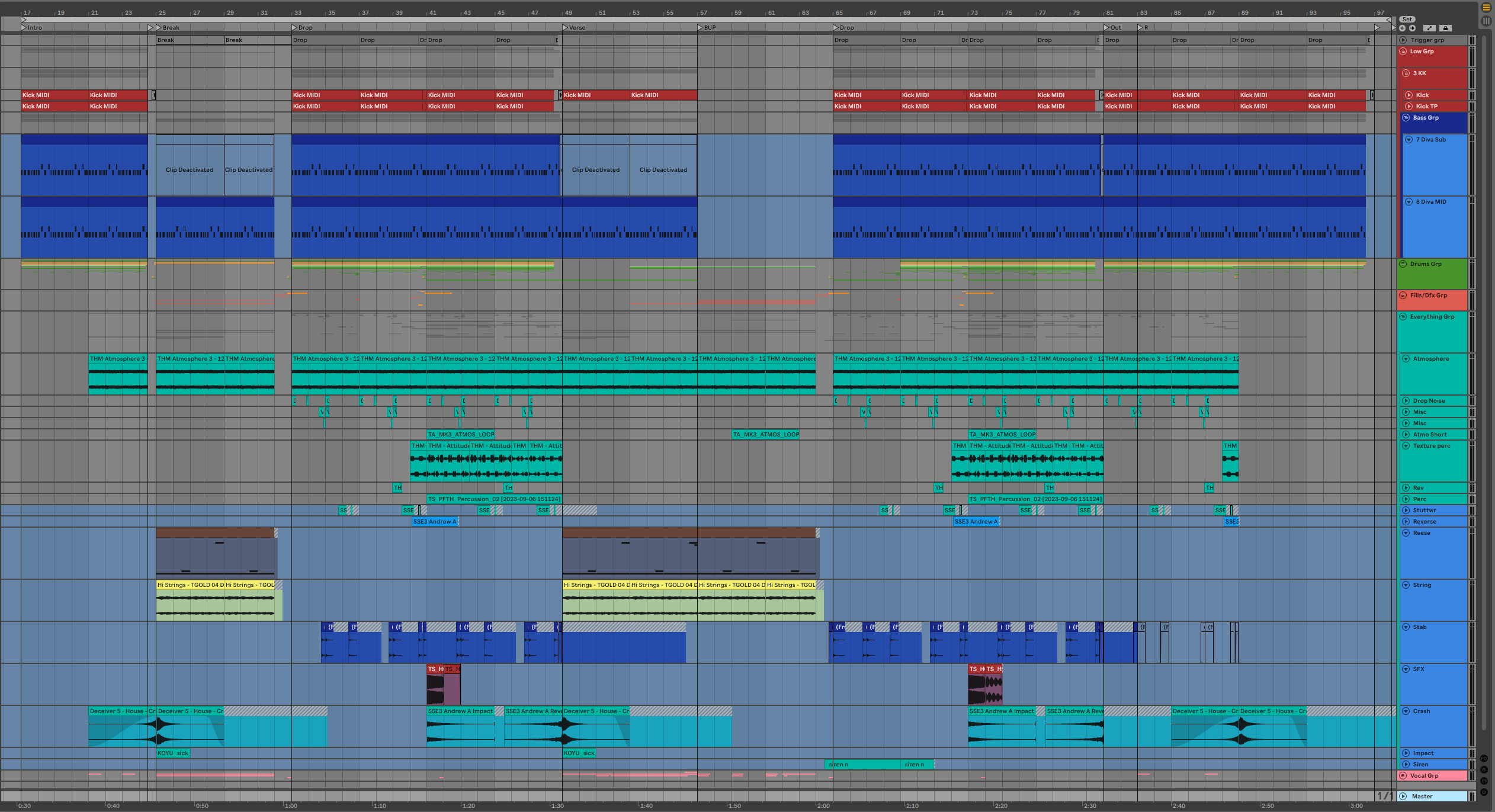
Task: Click the 1/1 arrangement overview label
Action: 1385,796
